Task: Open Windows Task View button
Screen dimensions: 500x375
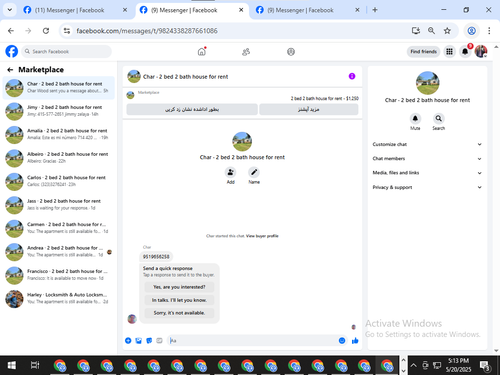Action: pyautogui.click(x=35, y=365)
